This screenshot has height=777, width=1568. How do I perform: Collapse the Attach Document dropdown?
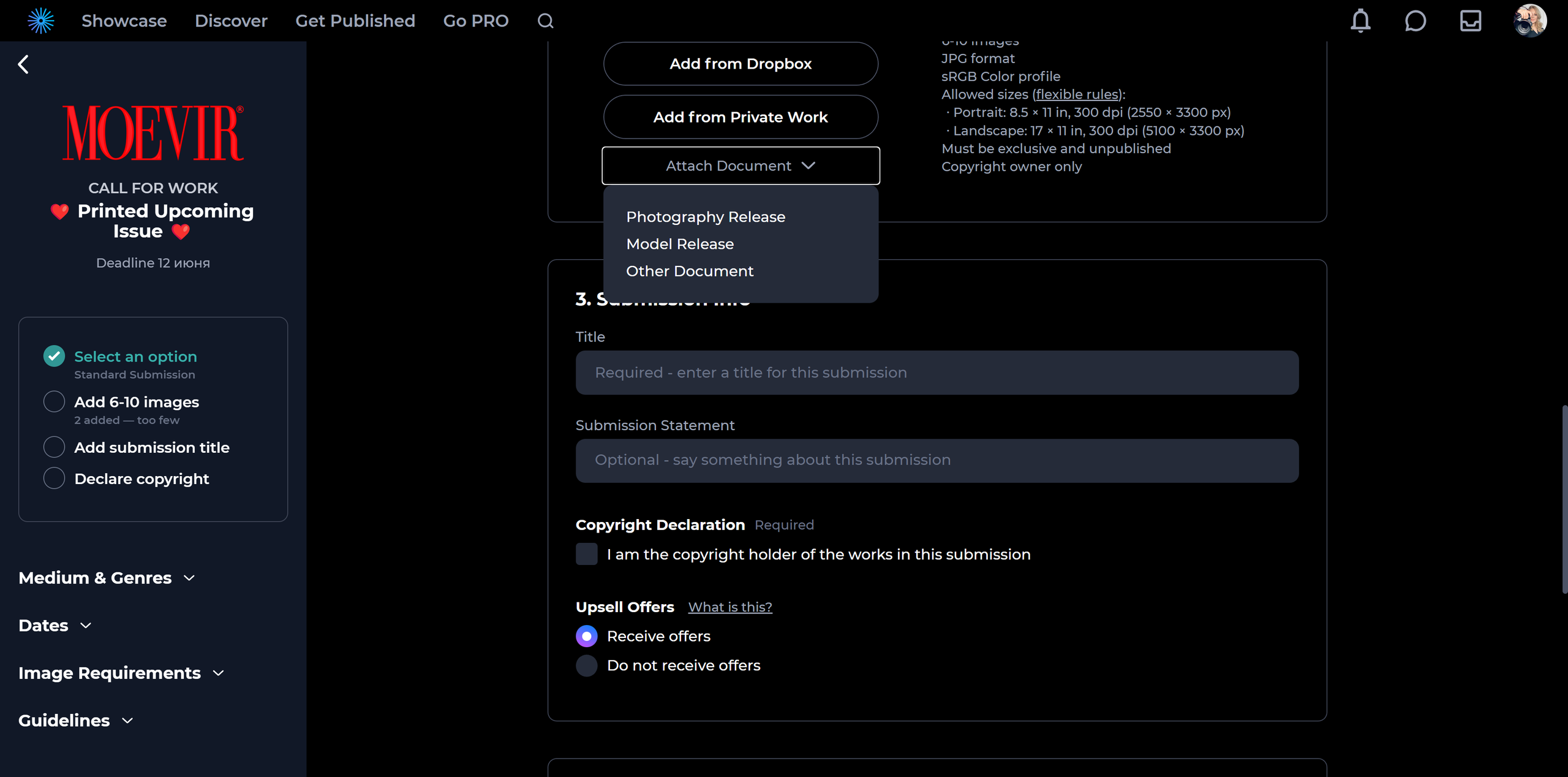click(741, 165)
